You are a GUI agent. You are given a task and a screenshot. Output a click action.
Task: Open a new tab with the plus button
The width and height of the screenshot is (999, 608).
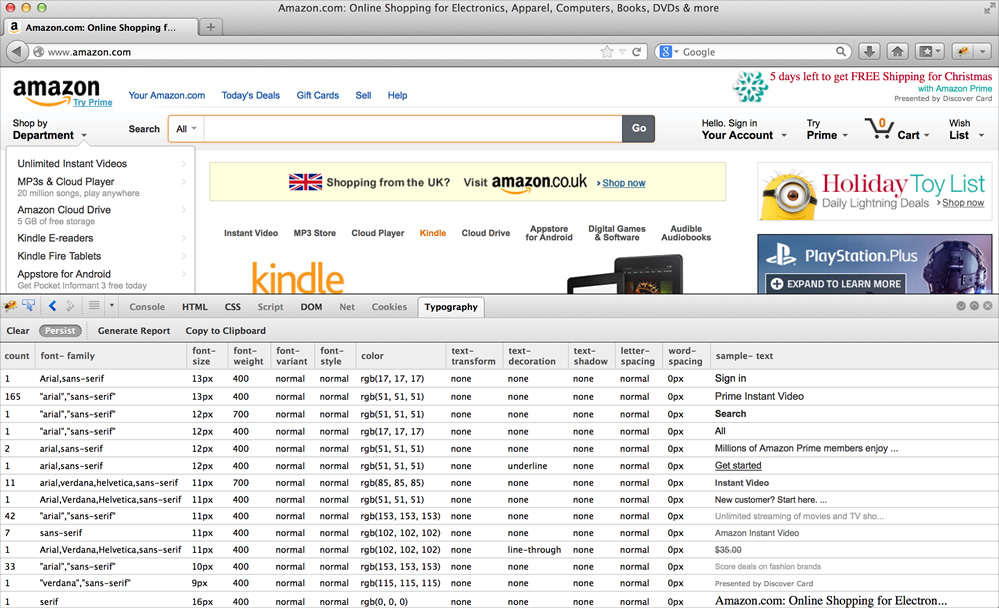point(211,27)
